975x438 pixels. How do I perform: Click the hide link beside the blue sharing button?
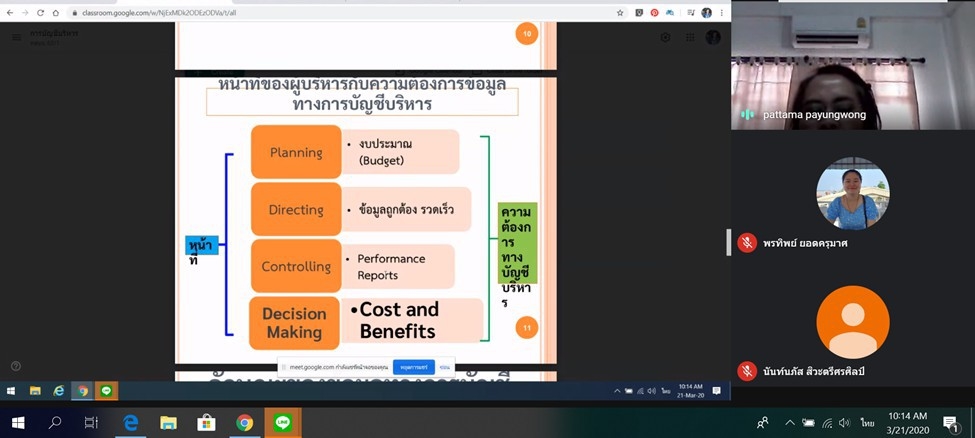point(444,367)
